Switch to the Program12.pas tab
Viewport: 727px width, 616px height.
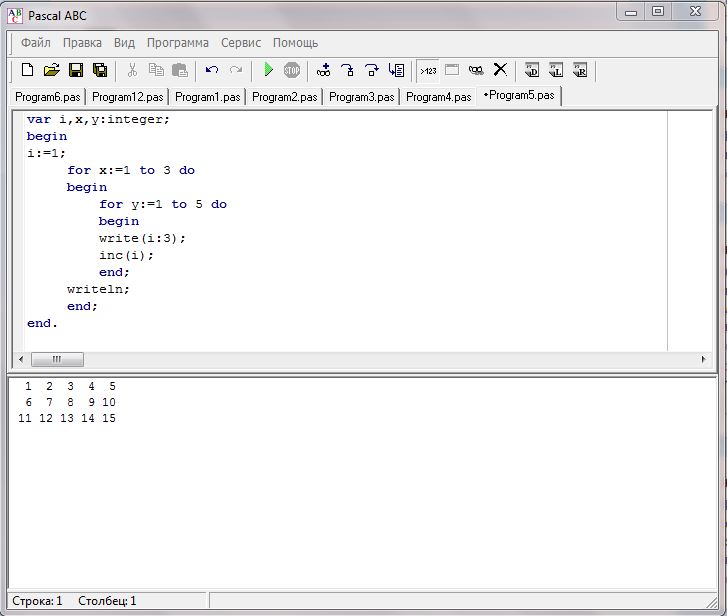[127, 97]
